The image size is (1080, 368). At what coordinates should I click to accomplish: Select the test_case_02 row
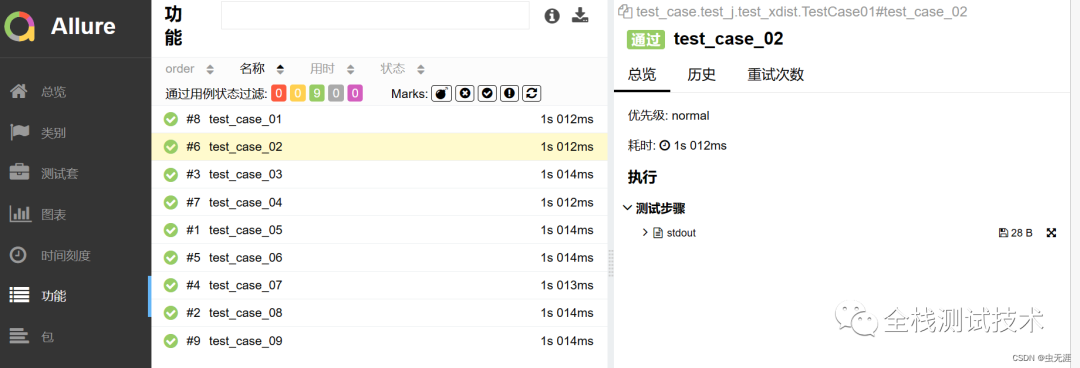click(379, 147)
